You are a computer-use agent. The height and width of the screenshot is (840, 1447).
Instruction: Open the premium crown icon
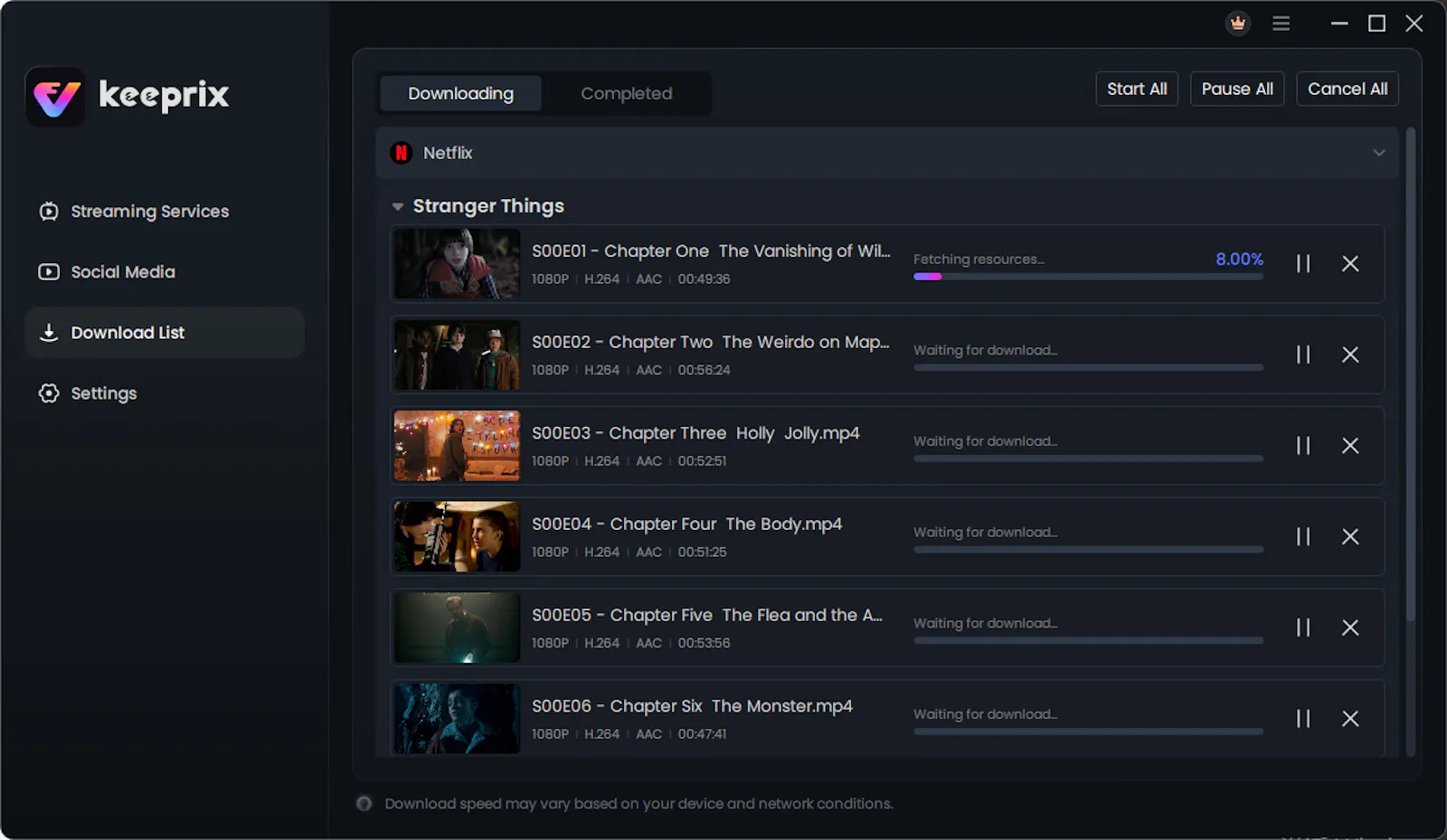(1238, 24)
